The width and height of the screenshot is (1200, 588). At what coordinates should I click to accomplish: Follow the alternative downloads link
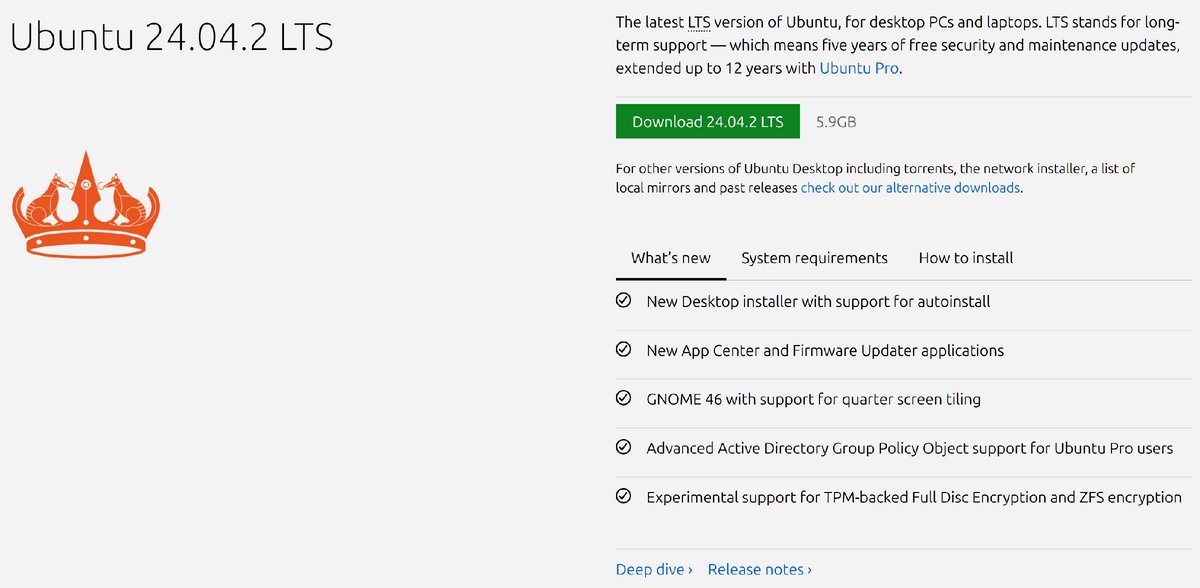pos(910,188)
